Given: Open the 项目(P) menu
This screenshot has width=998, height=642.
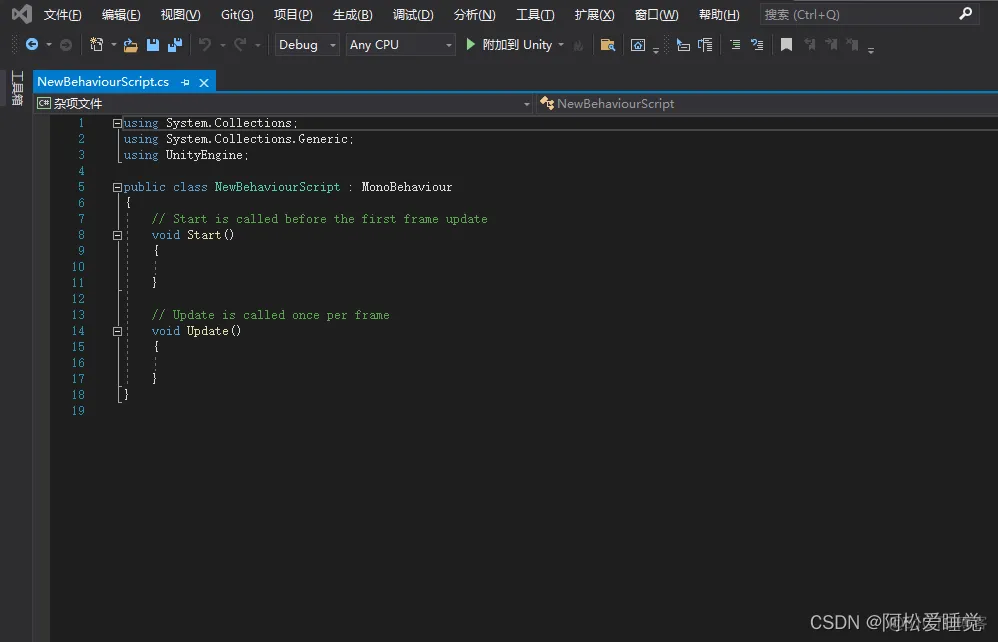Looking at the screenshot, I should click(x=293, y=14).
